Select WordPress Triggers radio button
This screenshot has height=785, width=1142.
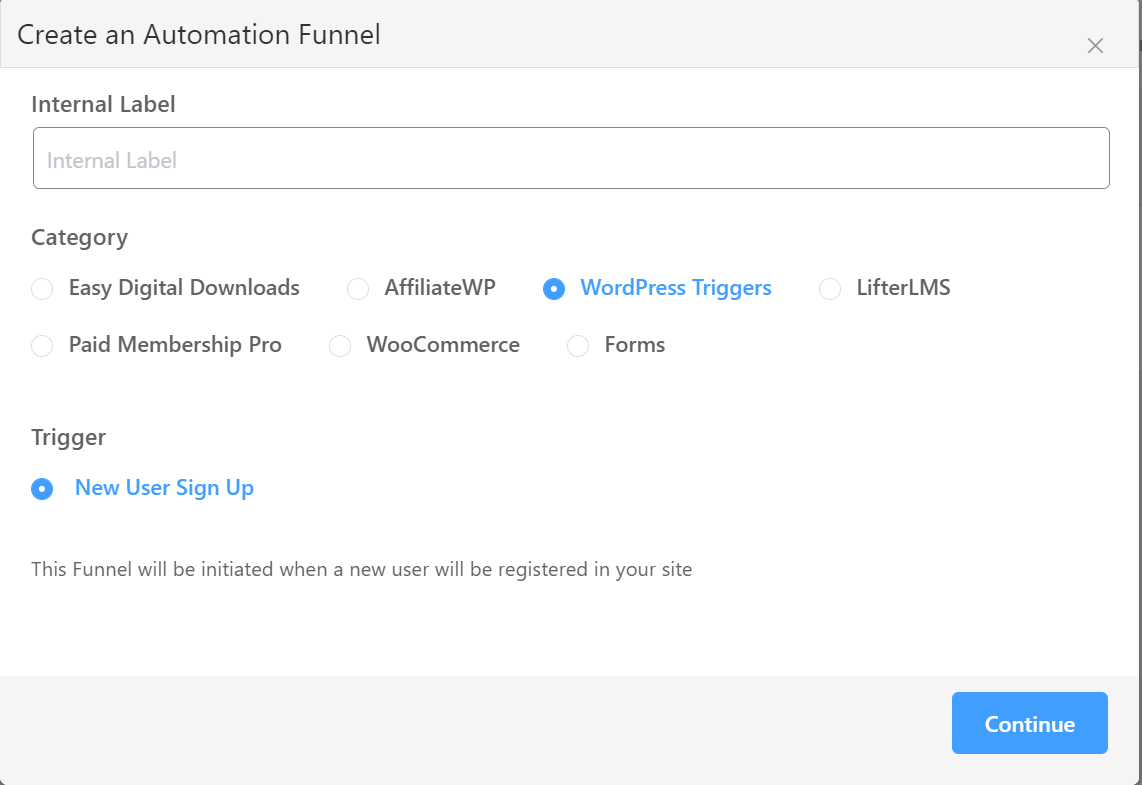pyautogui.click(x=554, y=288)
